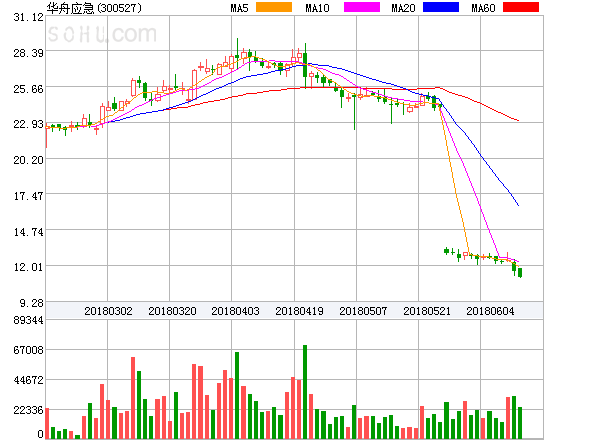Click the orange MA5 legend swatch
600x440 pixels.
pos(274,7)
